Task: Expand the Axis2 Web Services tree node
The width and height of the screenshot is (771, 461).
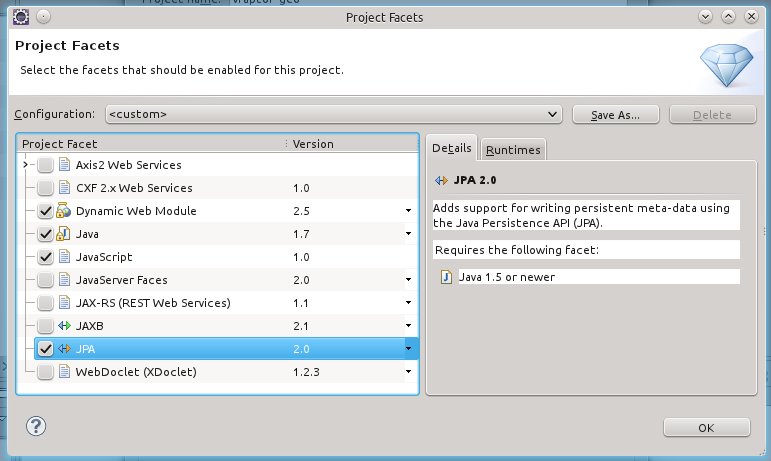Action: (26, 165)
